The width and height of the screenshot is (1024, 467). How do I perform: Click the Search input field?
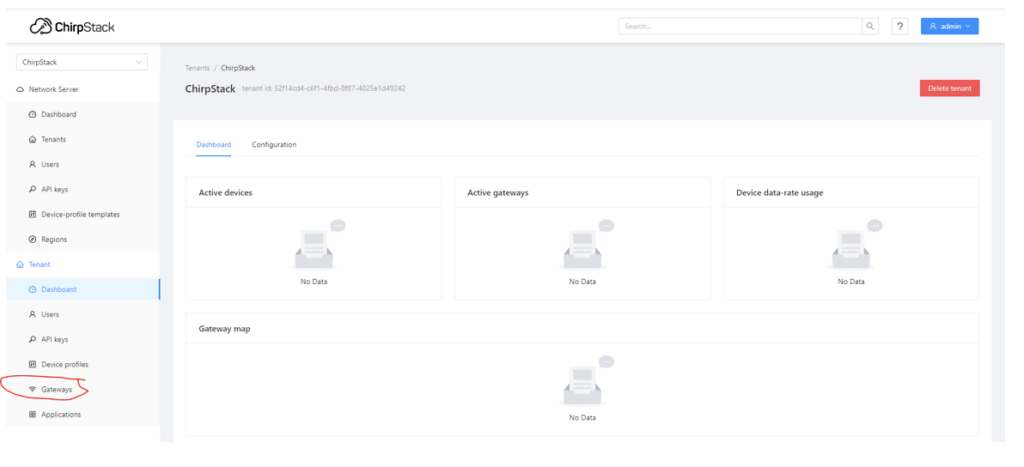coord(740,26)
